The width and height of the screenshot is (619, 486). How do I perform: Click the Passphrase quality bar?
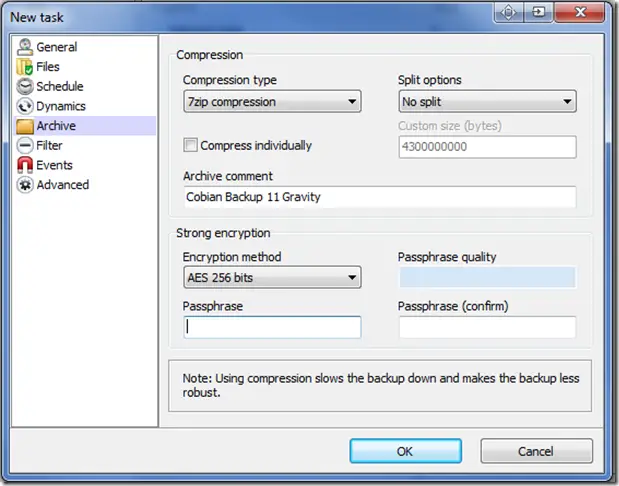coord(487,277)
